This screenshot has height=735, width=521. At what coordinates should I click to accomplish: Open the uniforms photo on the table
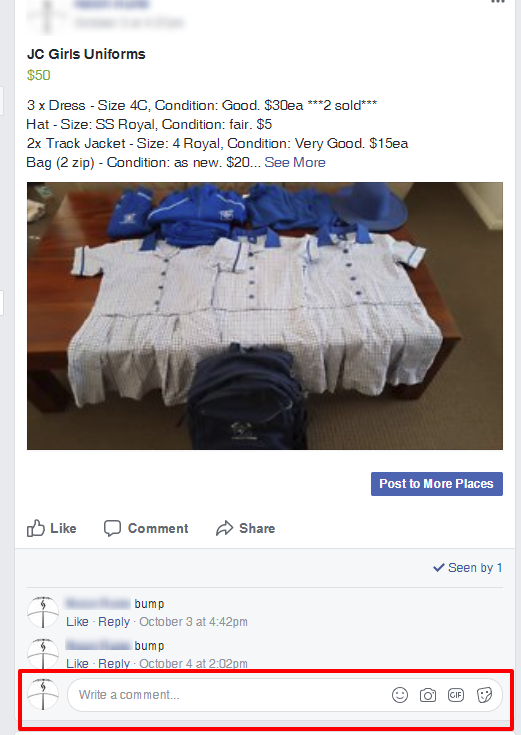pos(264,316)
